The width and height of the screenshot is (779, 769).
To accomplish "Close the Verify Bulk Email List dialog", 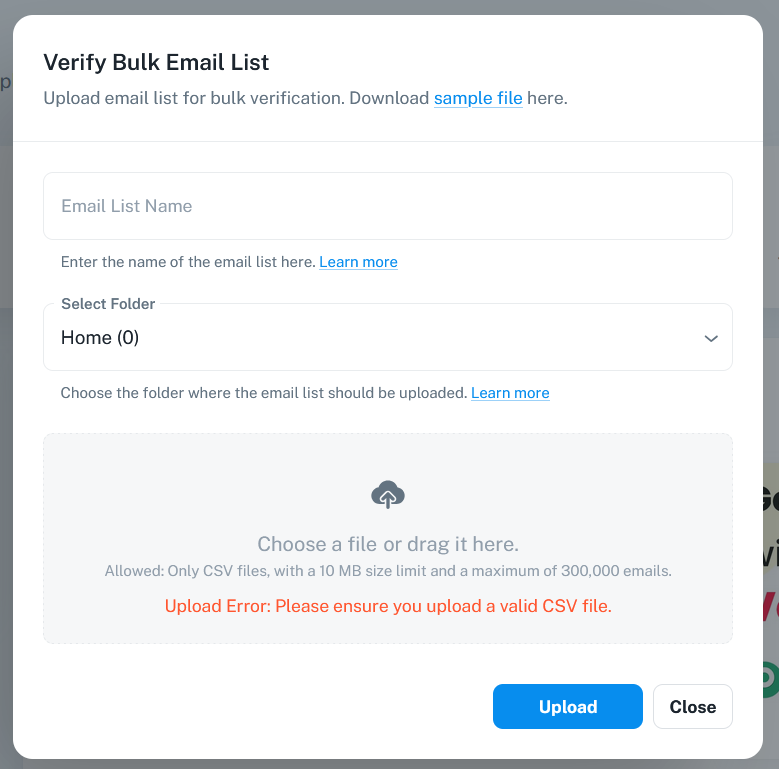I will point(692,707).
